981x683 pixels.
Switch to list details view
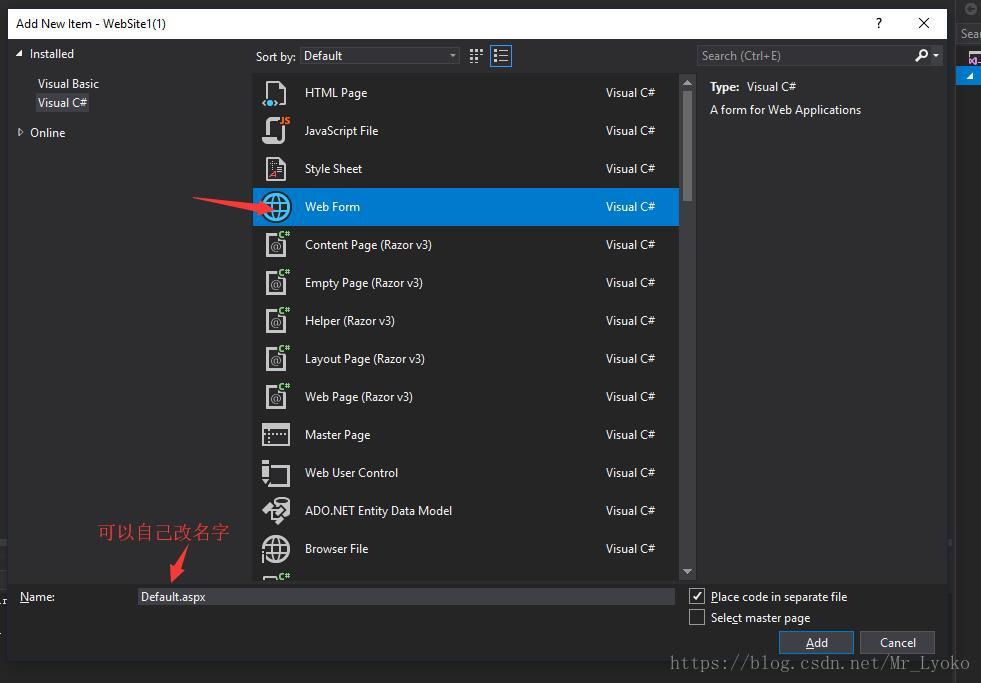pos(501,56)
